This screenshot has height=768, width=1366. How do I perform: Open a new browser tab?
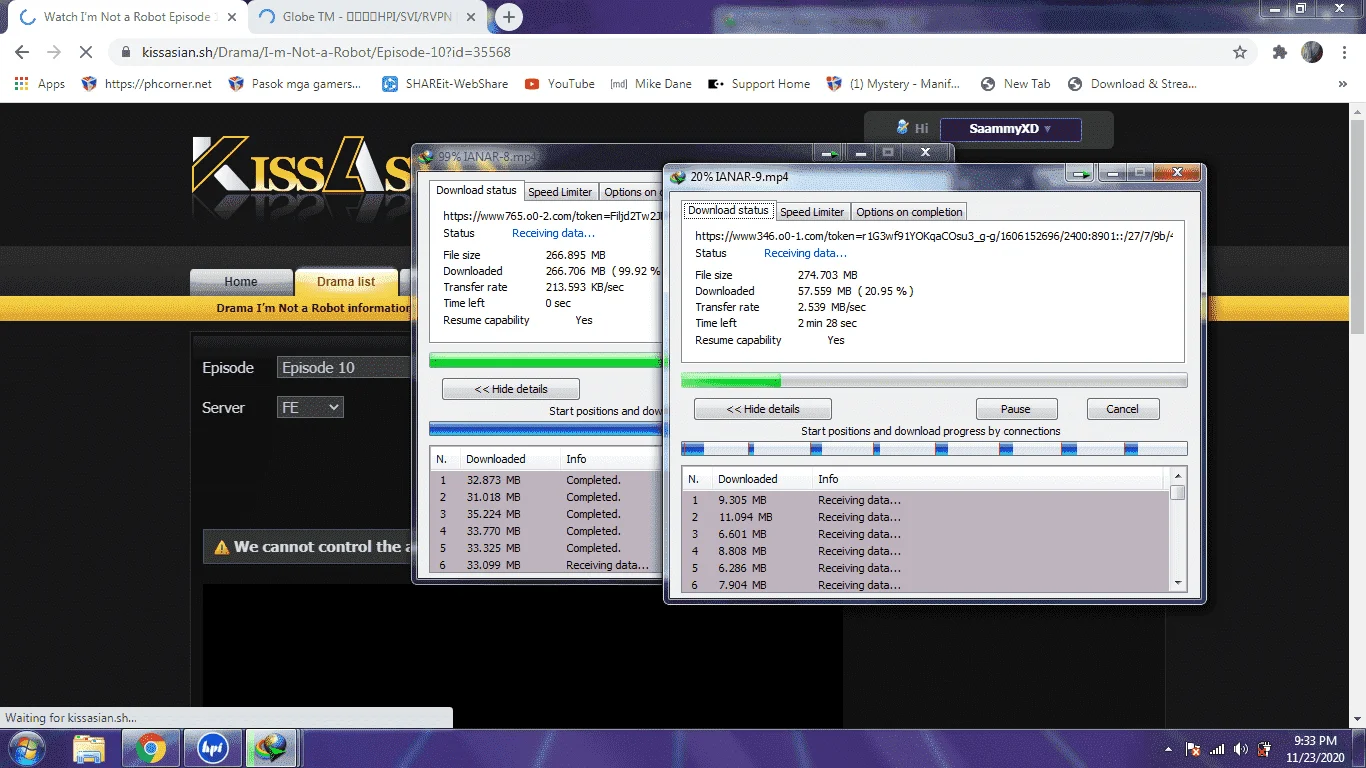509,17
